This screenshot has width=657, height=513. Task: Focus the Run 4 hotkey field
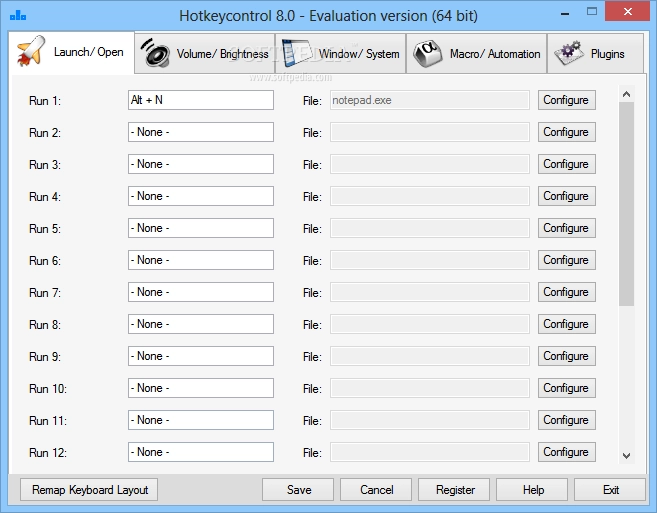pyautogui.click(x=201, y=196)
